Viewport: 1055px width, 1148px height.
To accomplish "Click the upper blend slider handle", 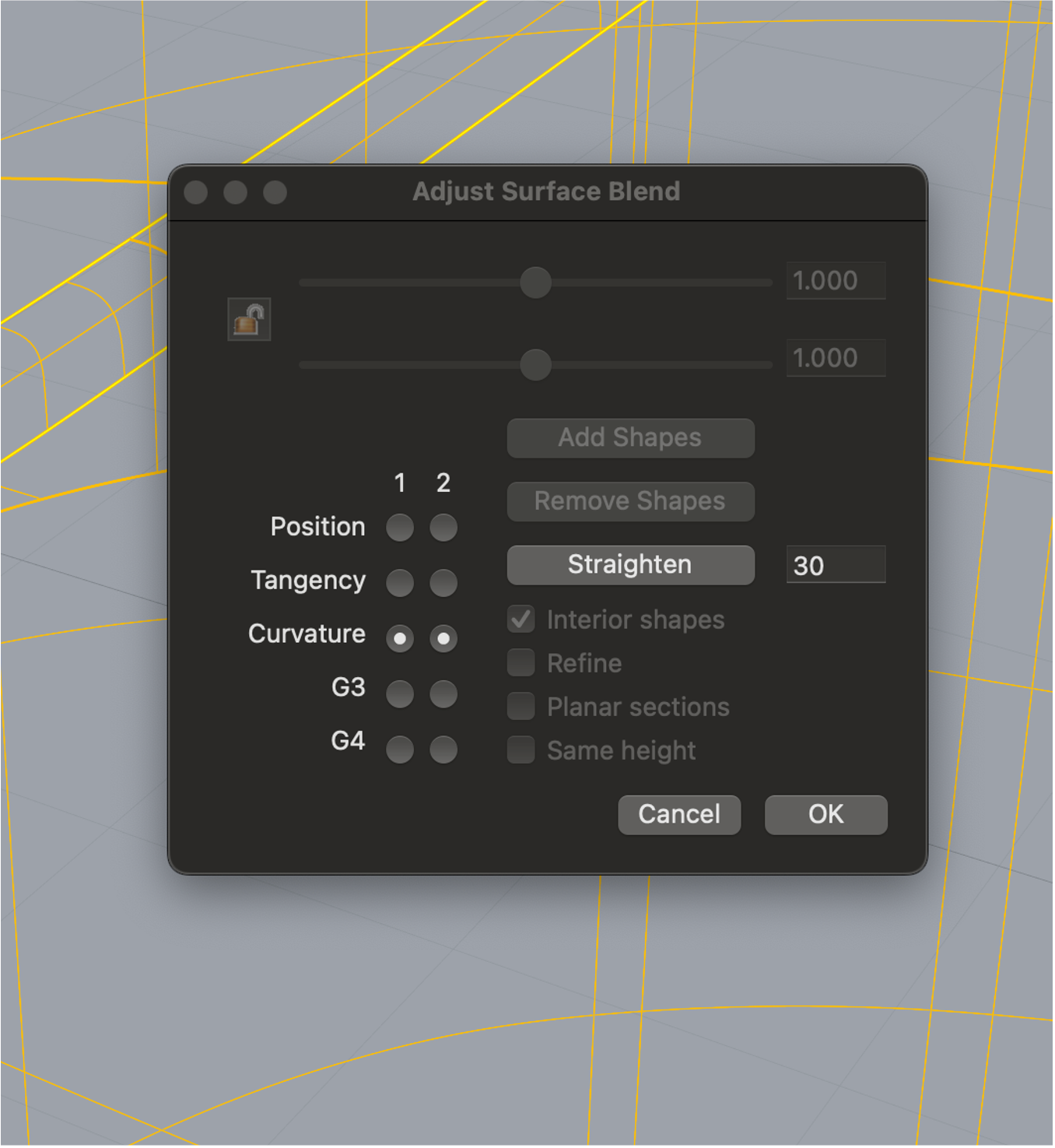I will (x=535, y=283).
